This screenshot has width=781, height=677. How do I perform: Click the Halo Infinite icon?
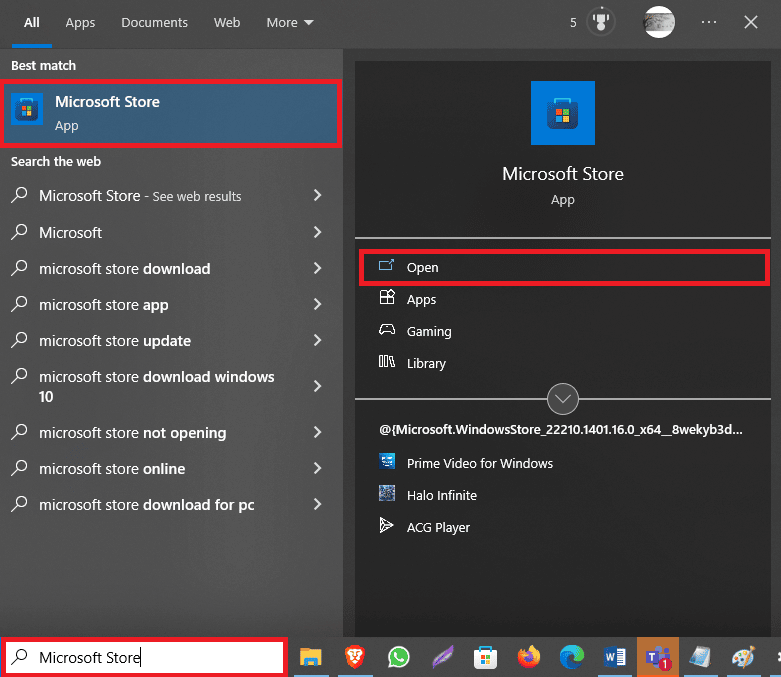click(387, 494)
